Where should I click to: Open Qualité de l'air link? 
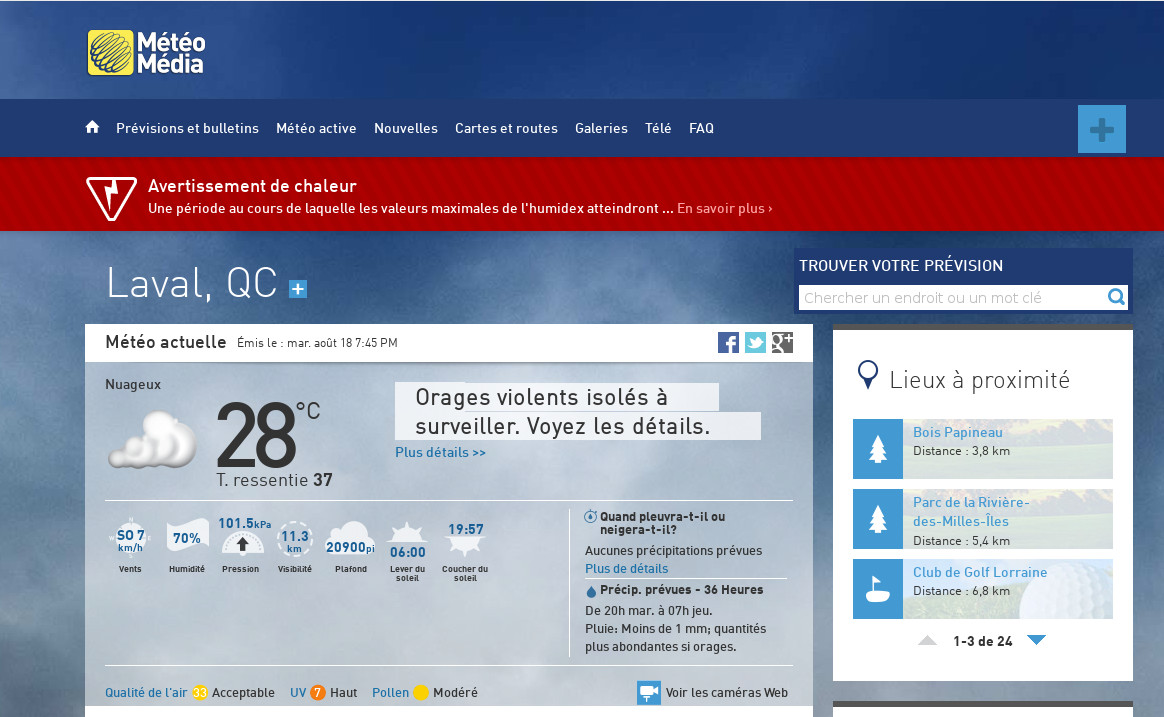tap(146, 693)
